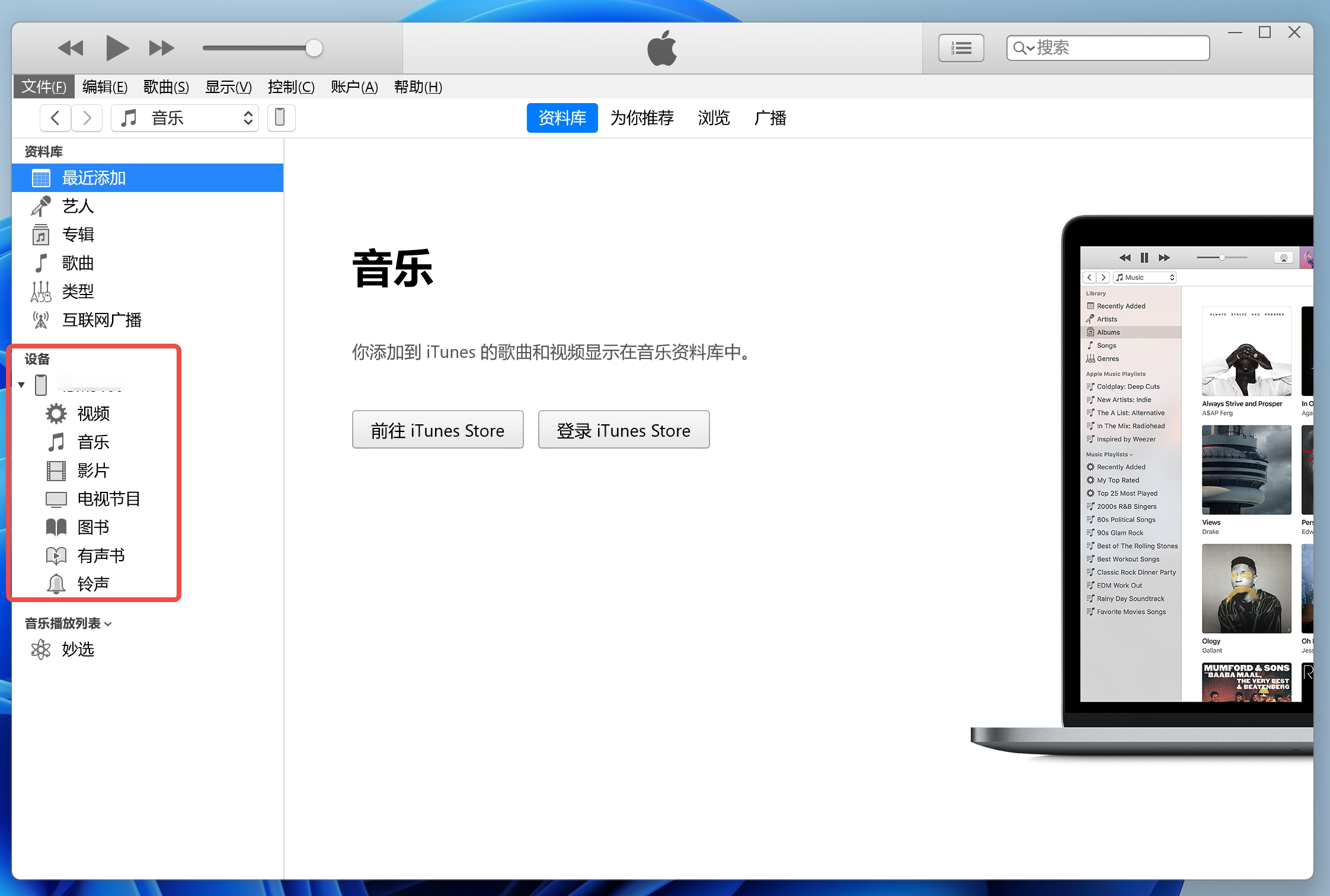Image resolution: width=1330 pixels, height=896 pixels.
Task: Select 艺人 with microphone icon
Action: pos(78,206)
